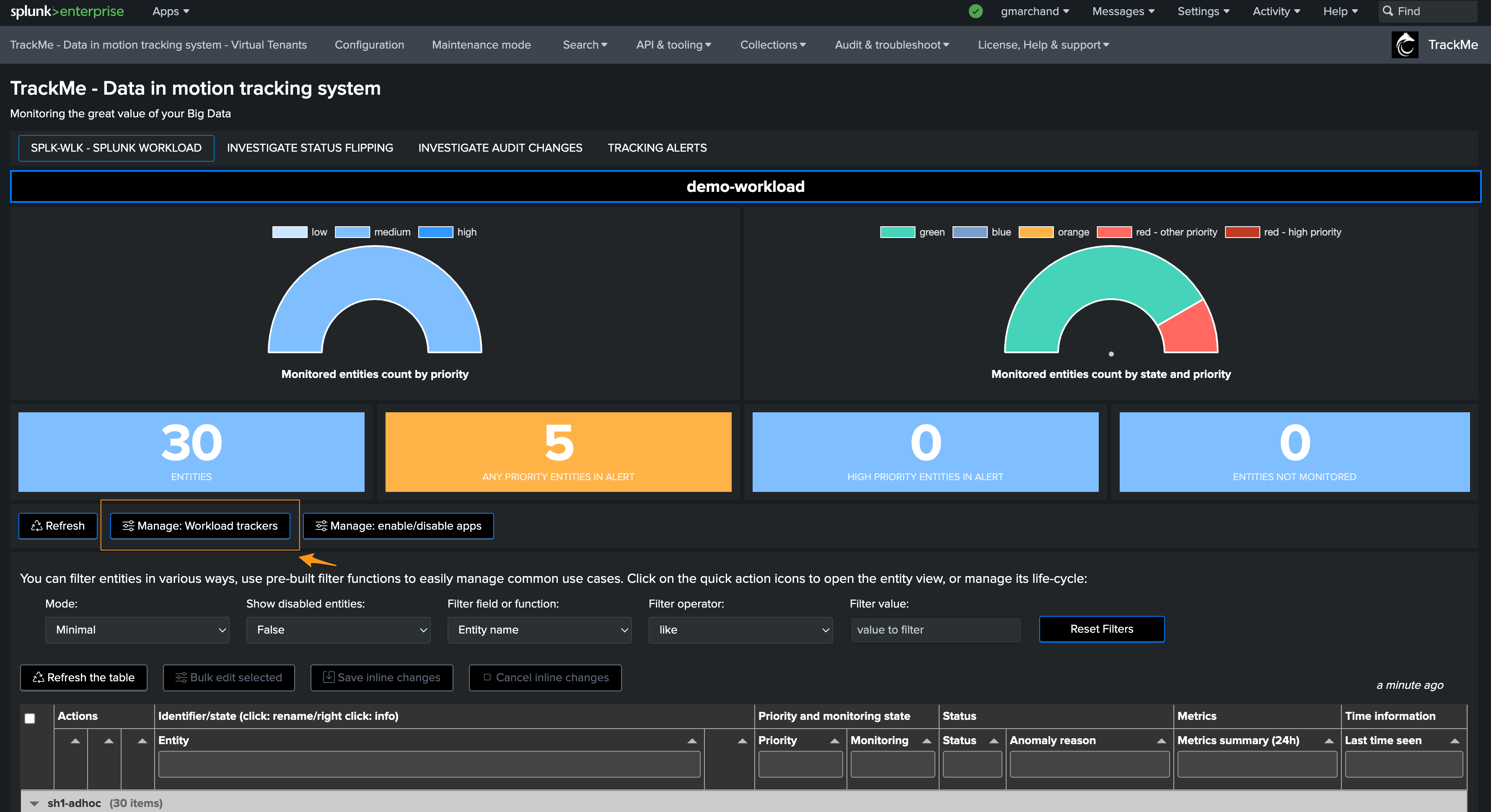The height and width of the screenshot is (812, 1491).
Task: Click 5 Any Priority Entities In Alert tile
Action: (x=558, y=451)
